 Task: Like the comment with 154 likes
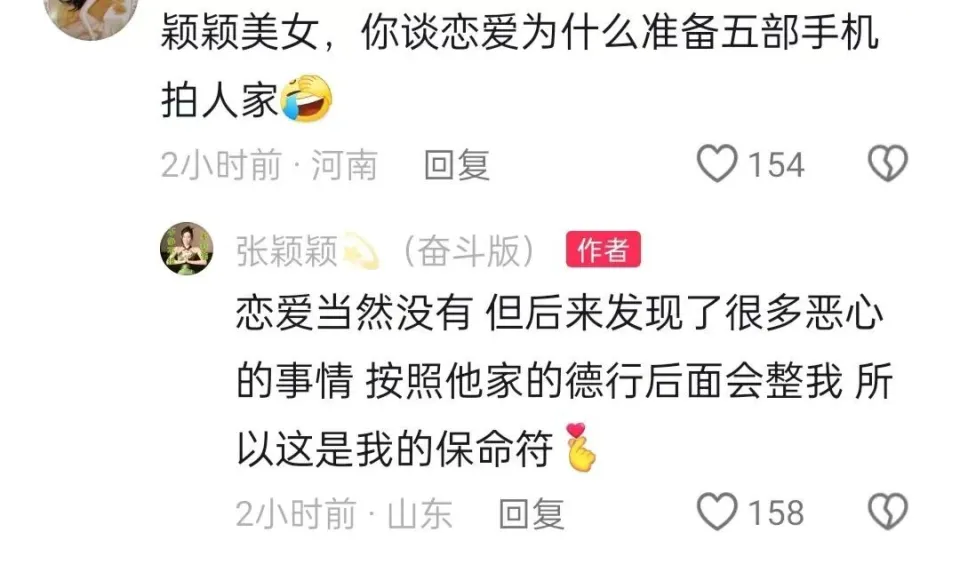pos(717,164)
